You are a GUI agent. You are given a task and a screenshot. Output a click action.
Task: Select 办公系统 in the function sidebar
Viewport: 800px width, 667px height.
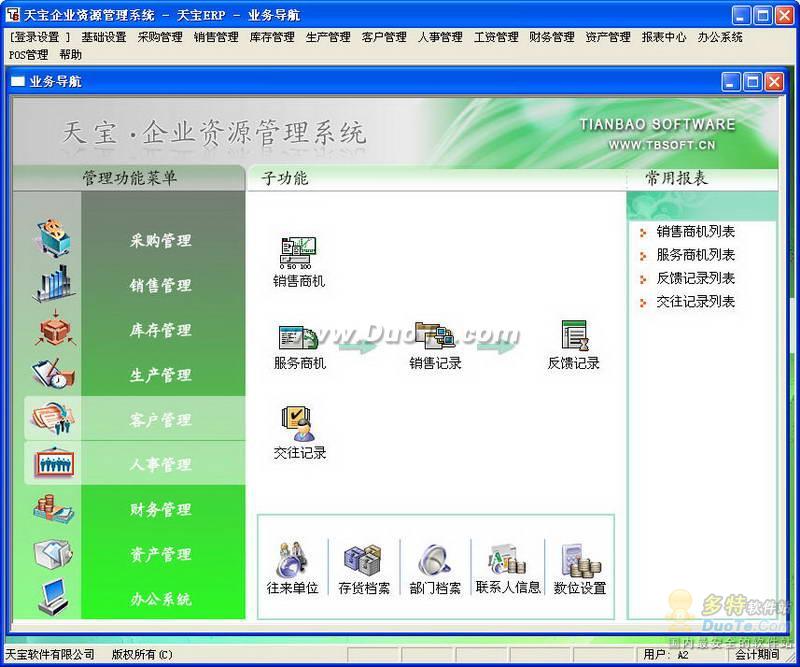161,598
